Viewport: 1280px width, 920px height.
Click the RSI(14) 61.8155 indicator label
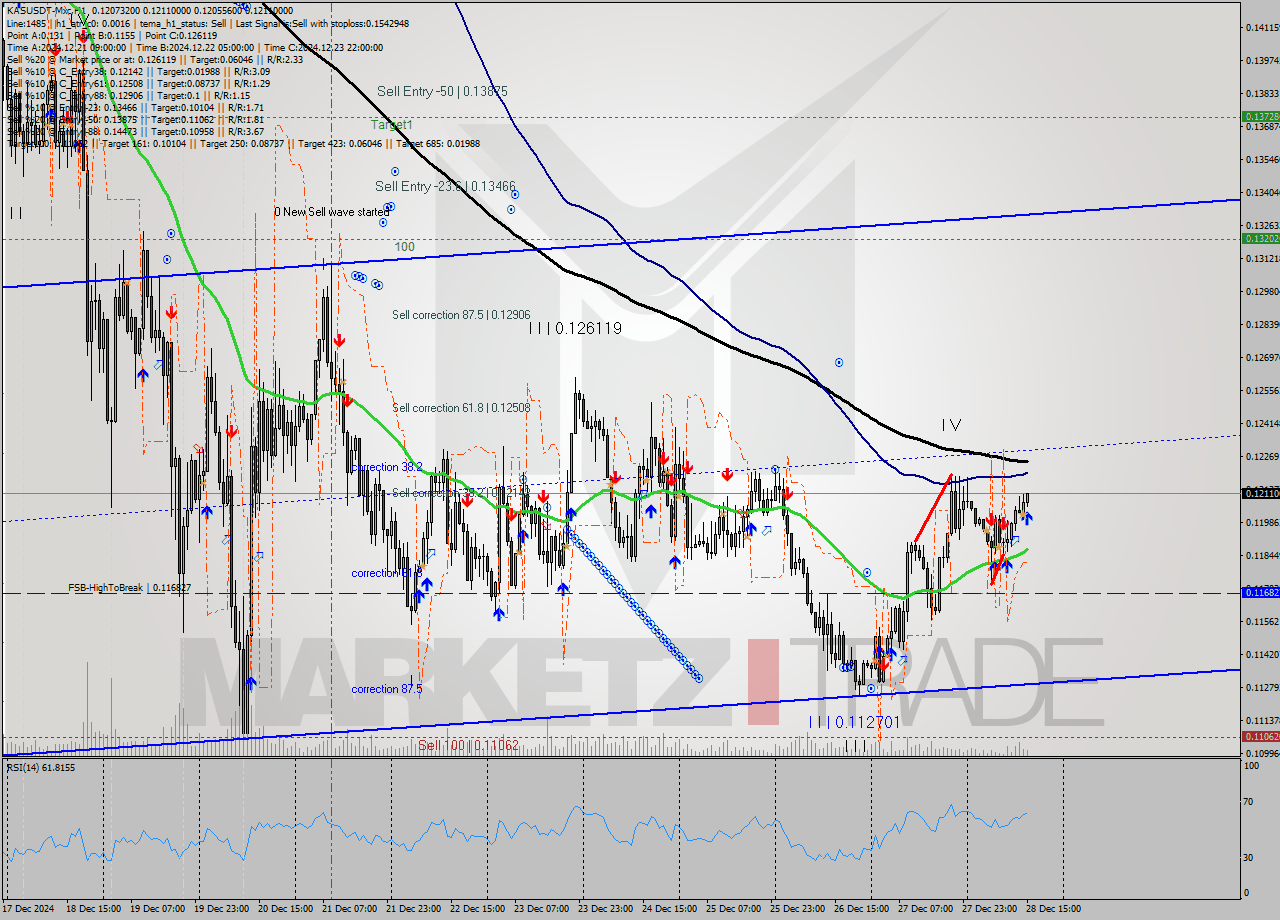41,767
